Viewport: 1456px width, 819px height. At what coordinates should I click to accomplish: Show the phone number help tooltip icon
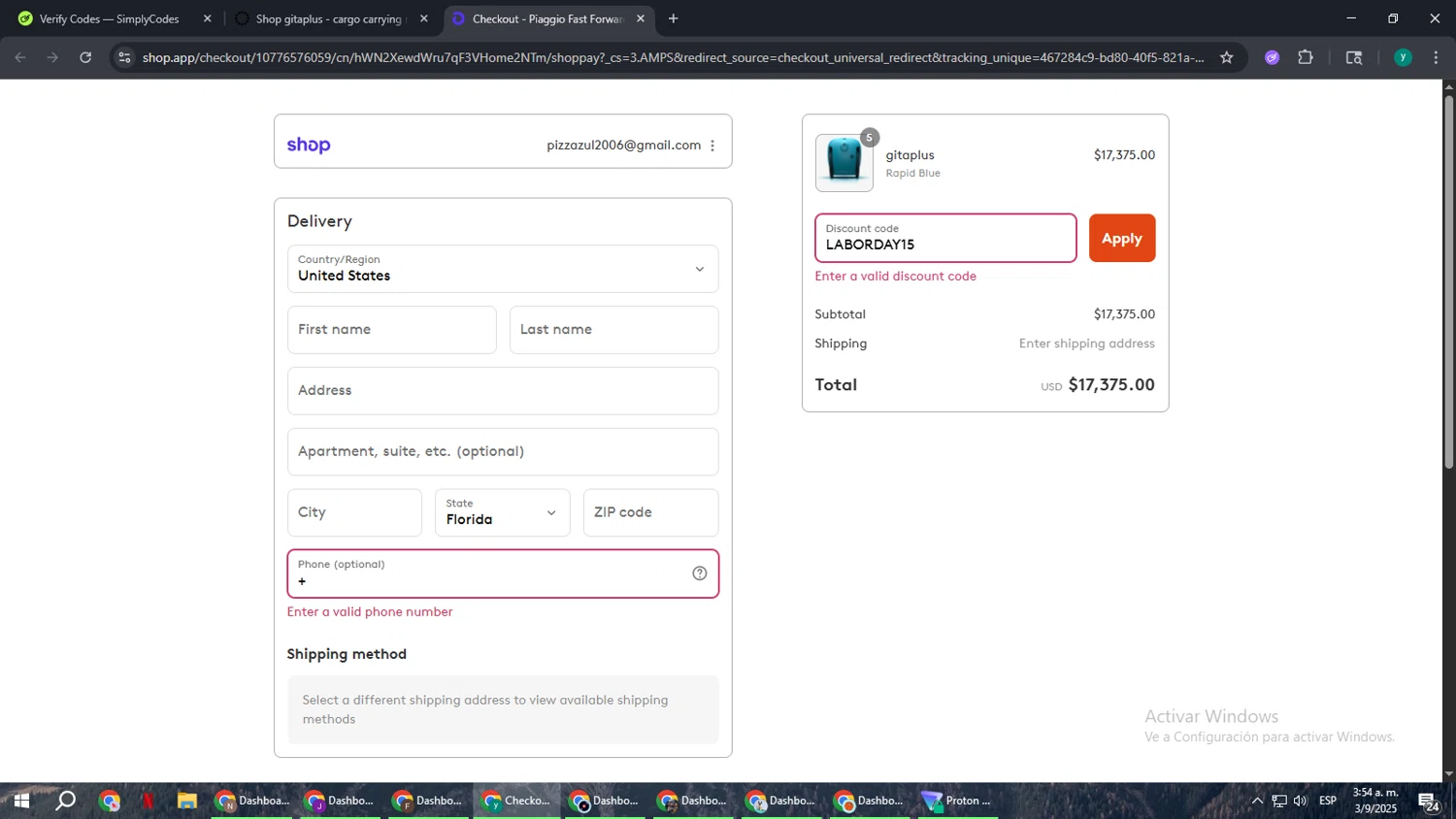point(700,573)
